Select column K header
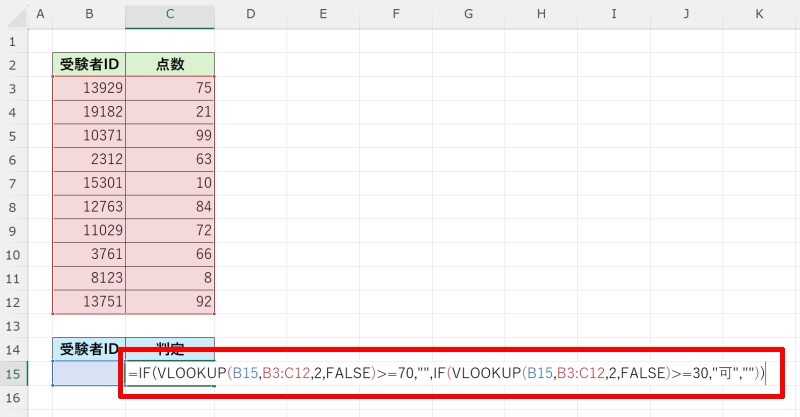The height and width of the screenshot is (417, 800). pos(760,14)
